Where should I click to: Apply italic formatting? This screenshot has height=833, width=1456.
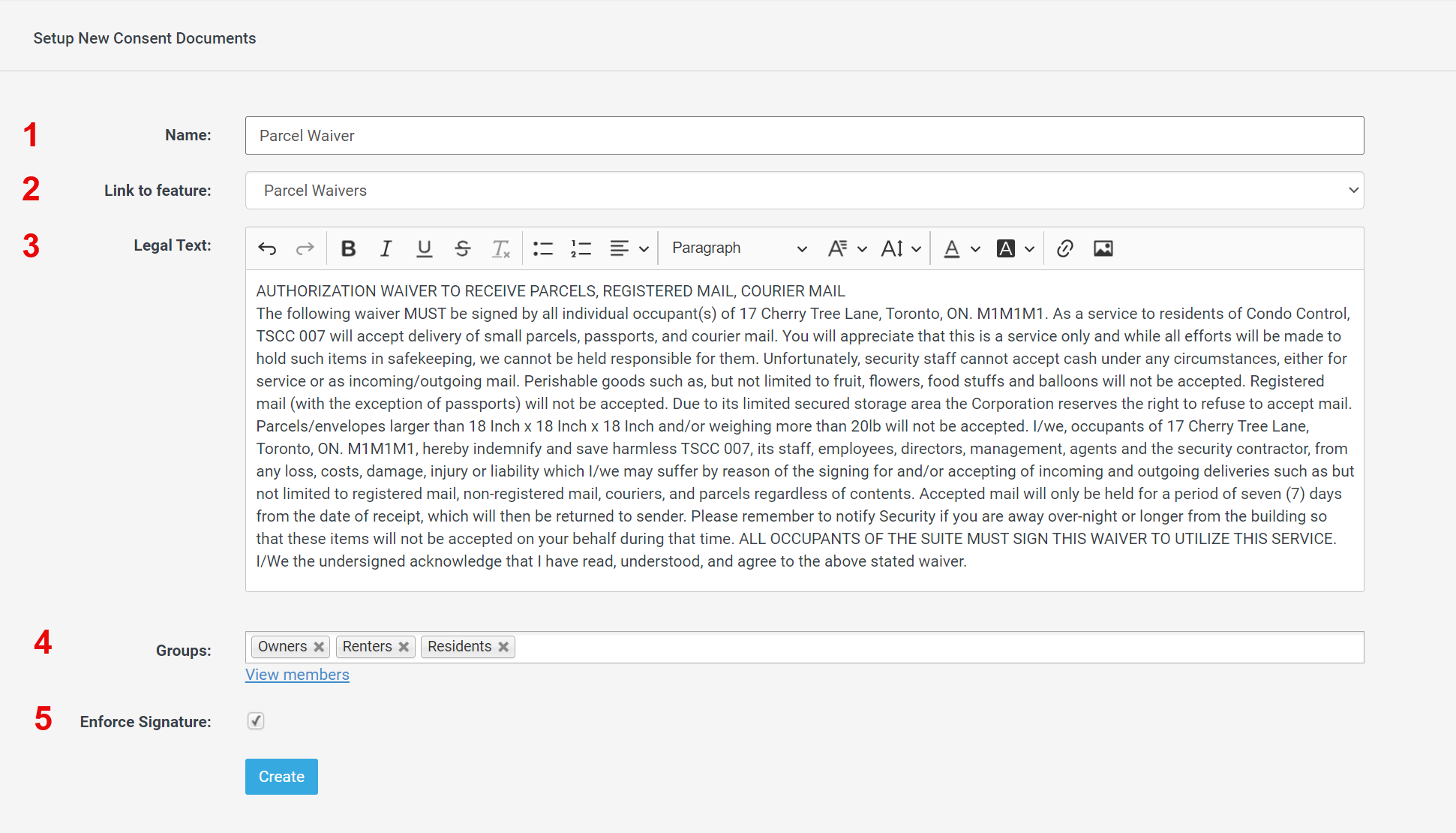pos(386,248)
